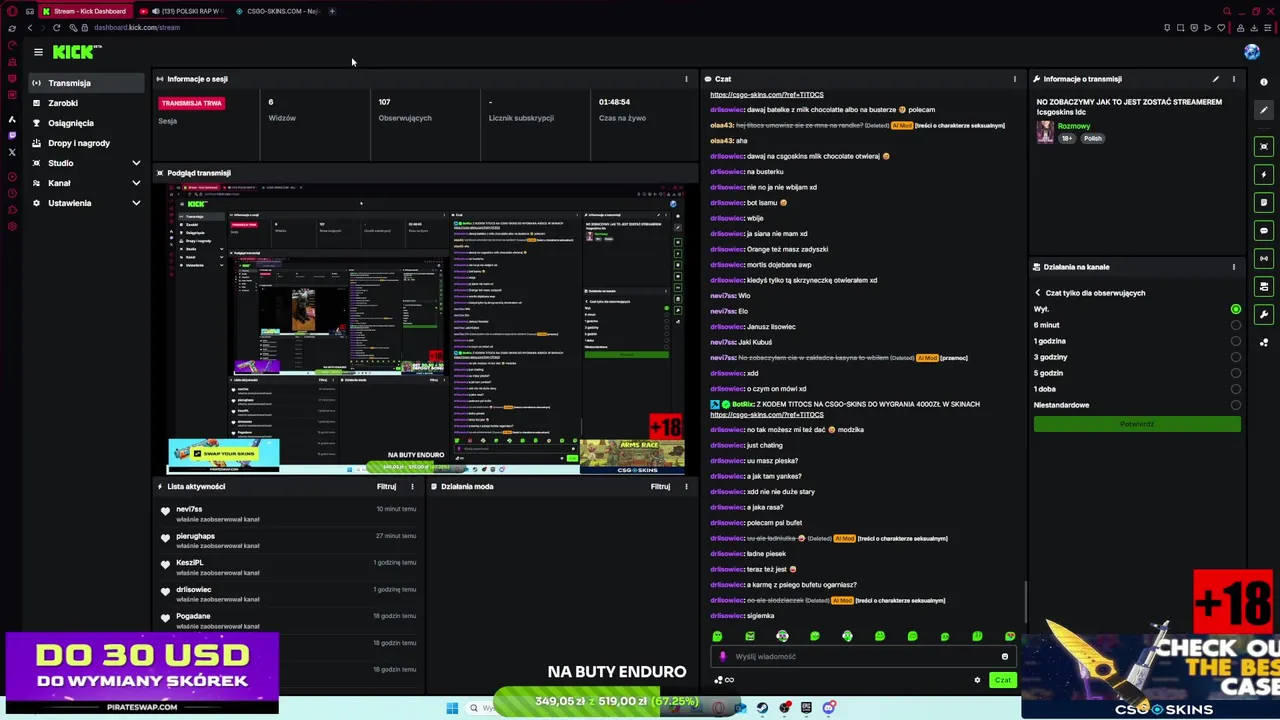Reload the page in the browser
Image resolution: width=1280 pixels, height=720 pixels.
click(x=56, y=28)
